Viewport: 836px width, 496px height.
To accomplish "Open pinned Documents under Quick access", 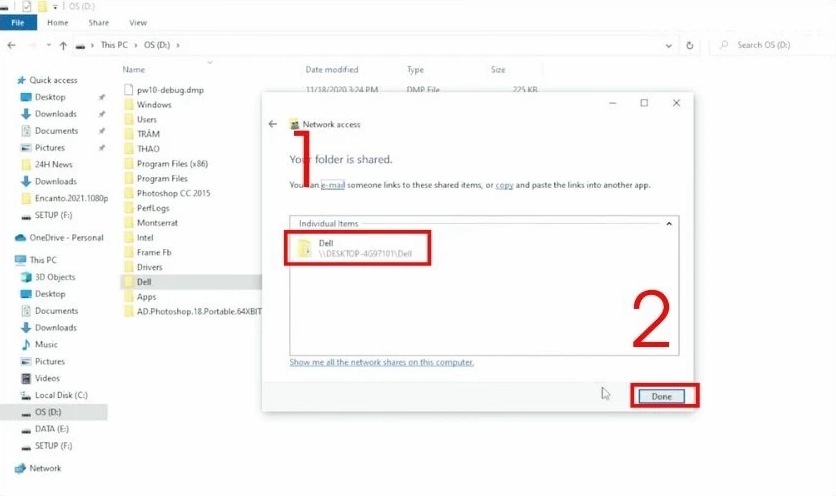I will (56, 131).
